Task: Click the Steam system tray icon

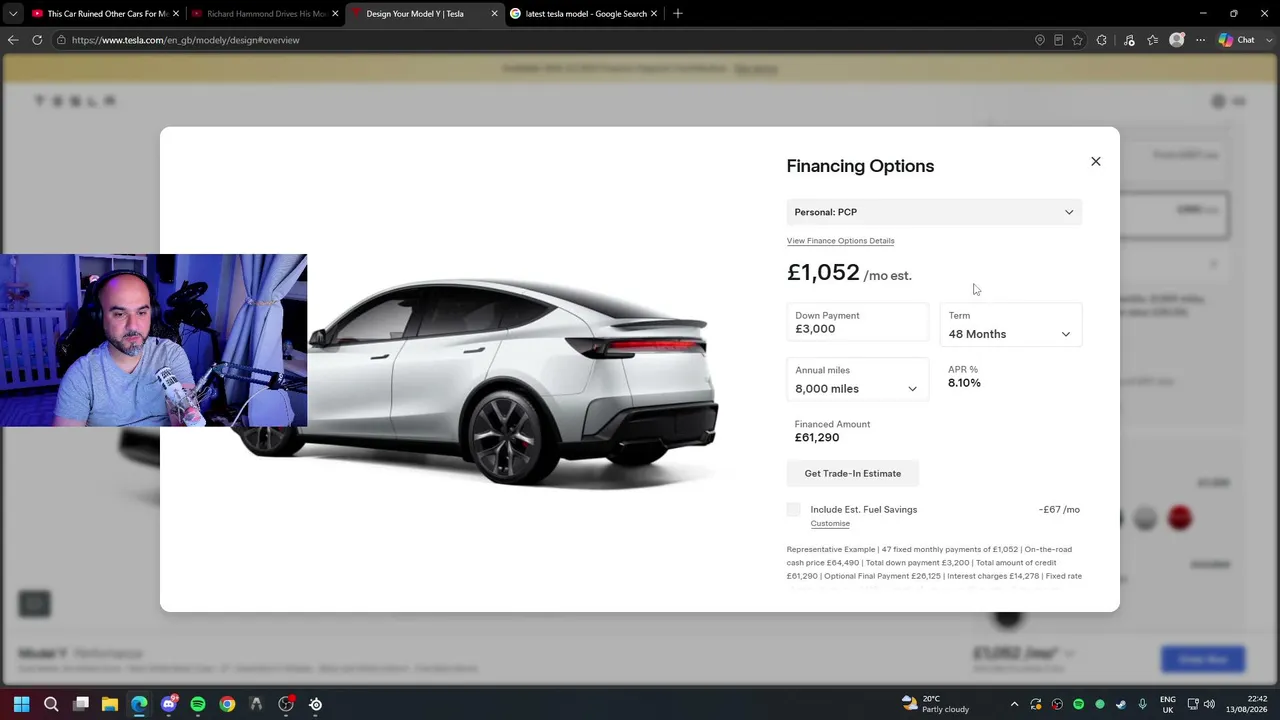Action: (x=1121, y=704)
